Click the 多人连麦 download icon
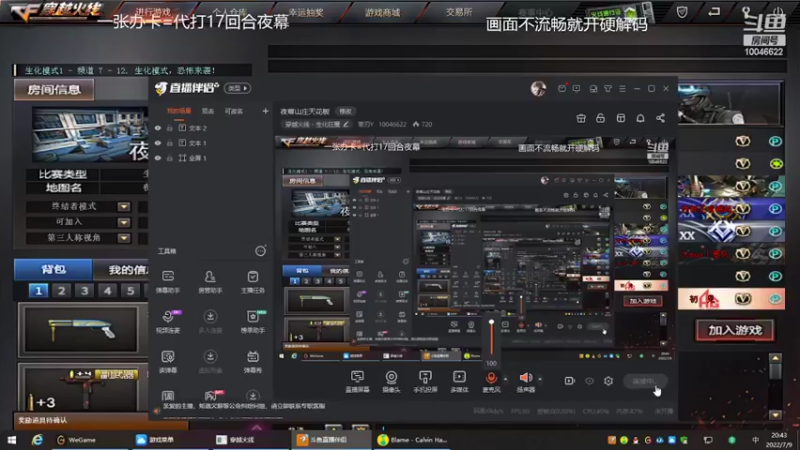 click(210, 316)
